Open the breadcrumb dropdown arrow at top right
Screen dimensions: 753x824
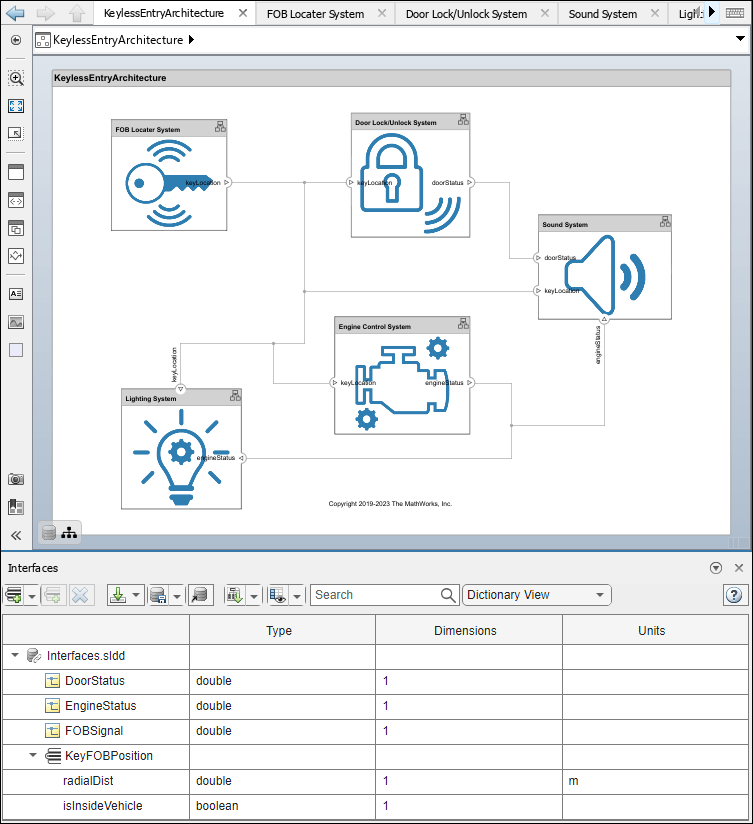[740, 38]
